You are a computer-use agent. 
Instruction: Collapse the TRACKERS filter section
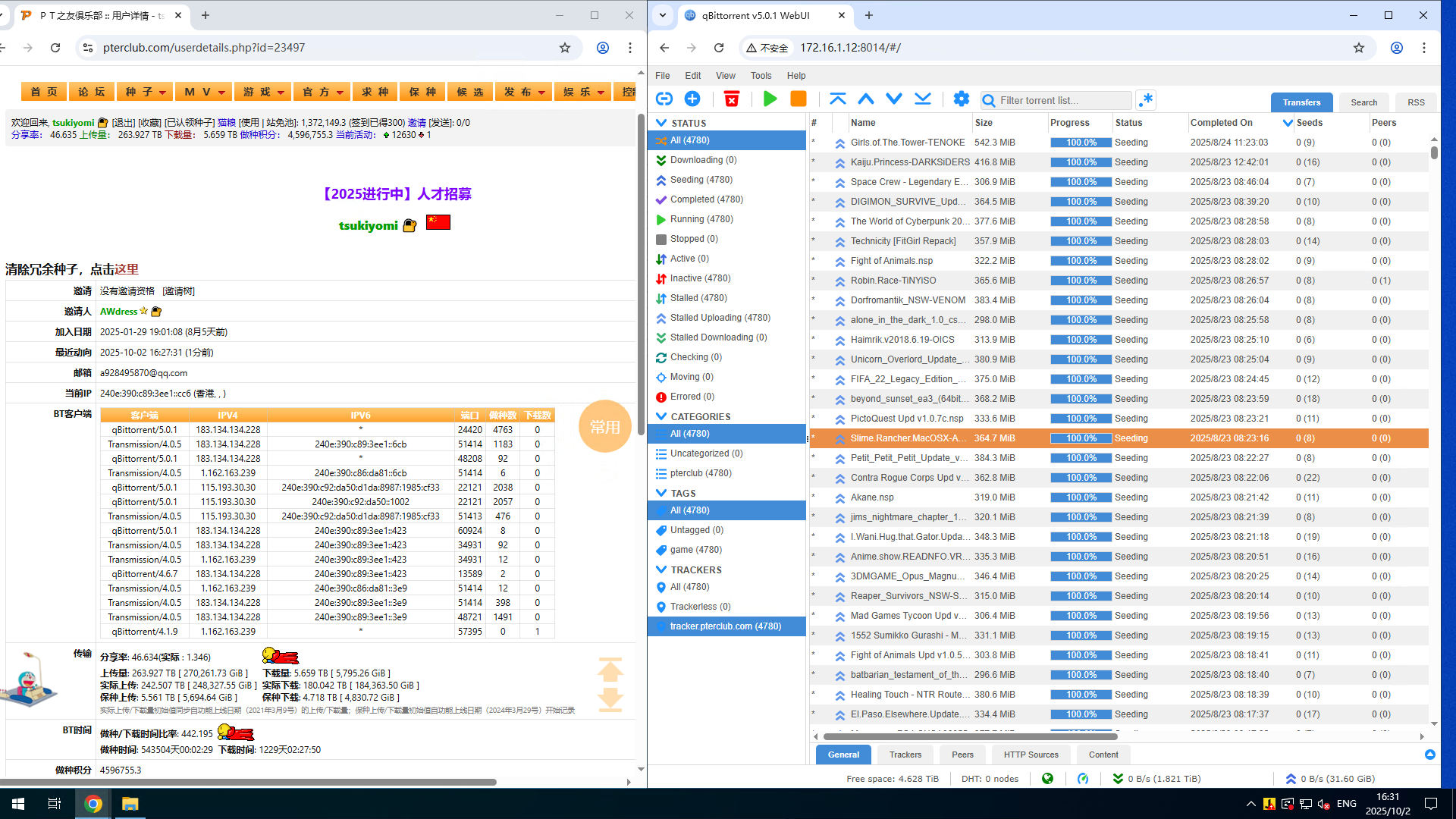pyautogui.click(x=661, y=570)
